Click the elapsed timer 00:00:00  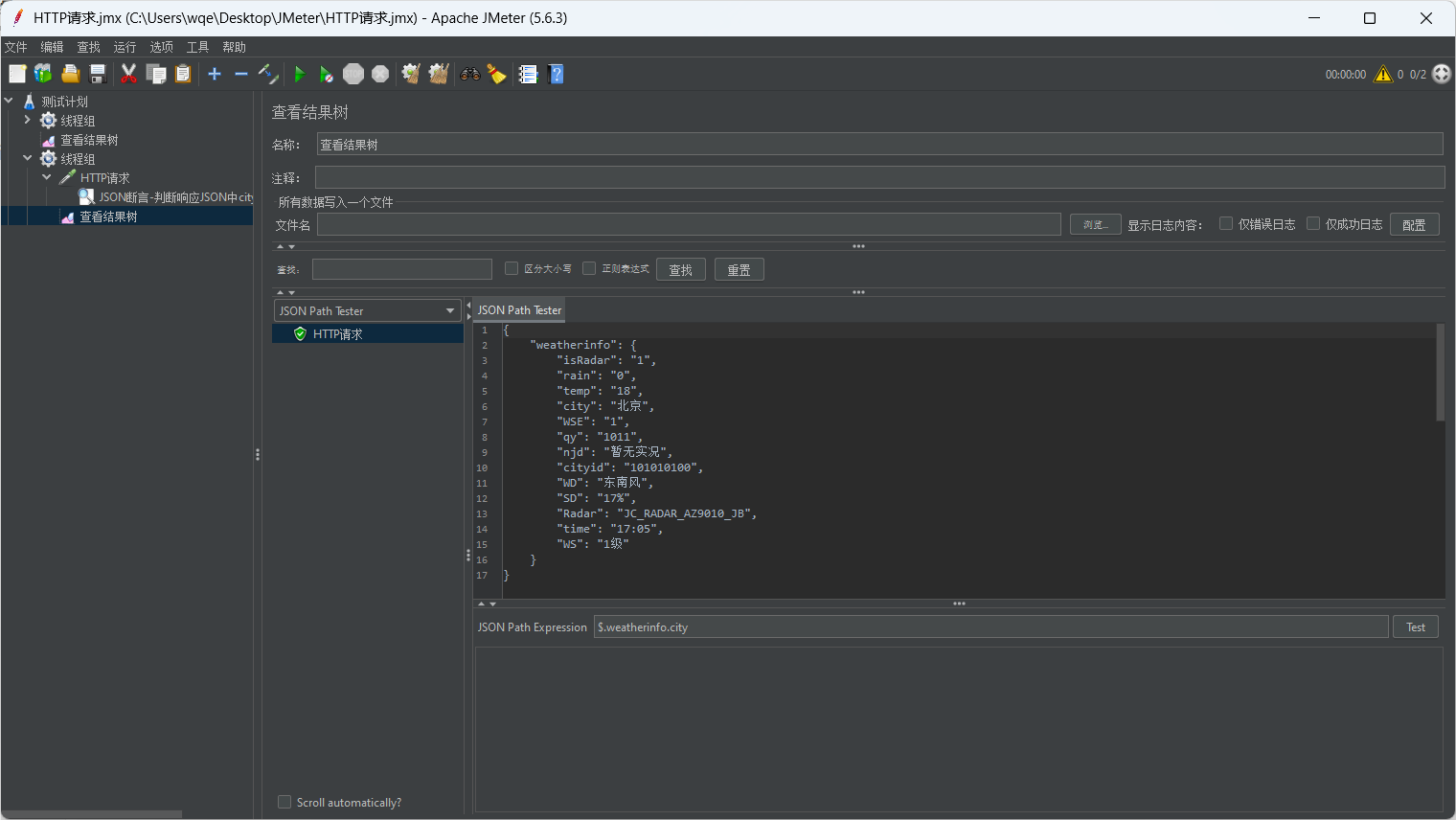tap(1346, 74)
